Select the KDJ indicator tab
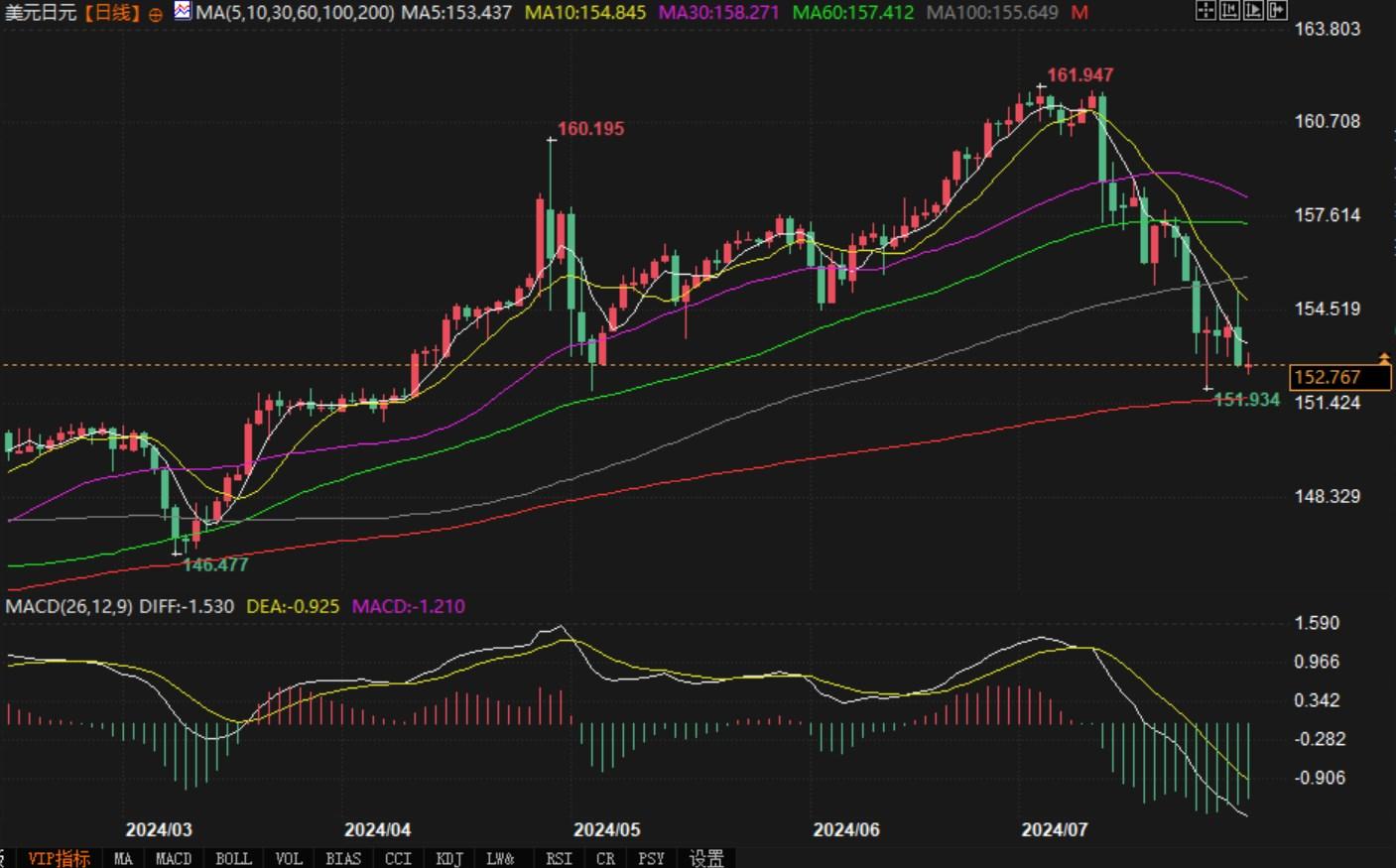The image size is (1396, 868). [x=449, y=858]
